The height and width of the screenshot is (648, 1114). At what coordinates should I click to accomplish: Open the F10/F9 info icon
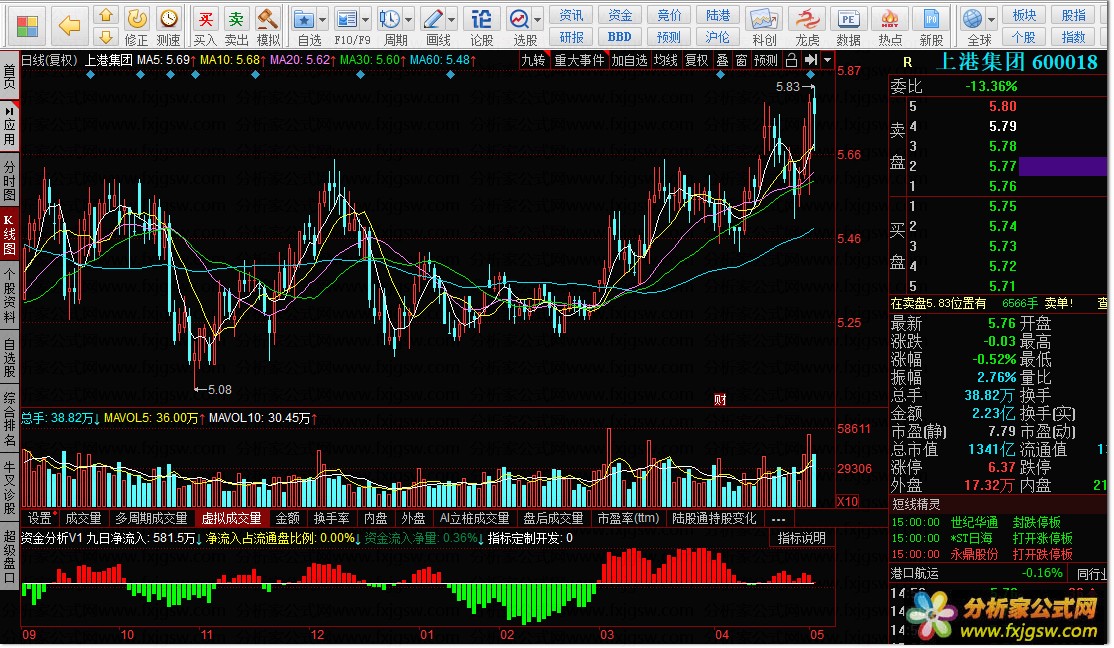pyautogui.click(x=347, y=26)
